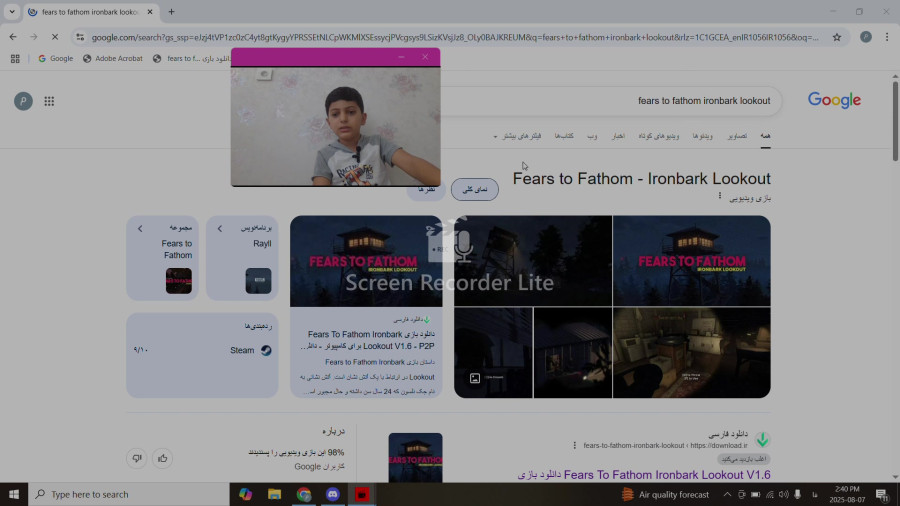Open the دانلود بازی Lookout V1.6 - P2P card
The image size is (900, 506).
click(366, 306)
